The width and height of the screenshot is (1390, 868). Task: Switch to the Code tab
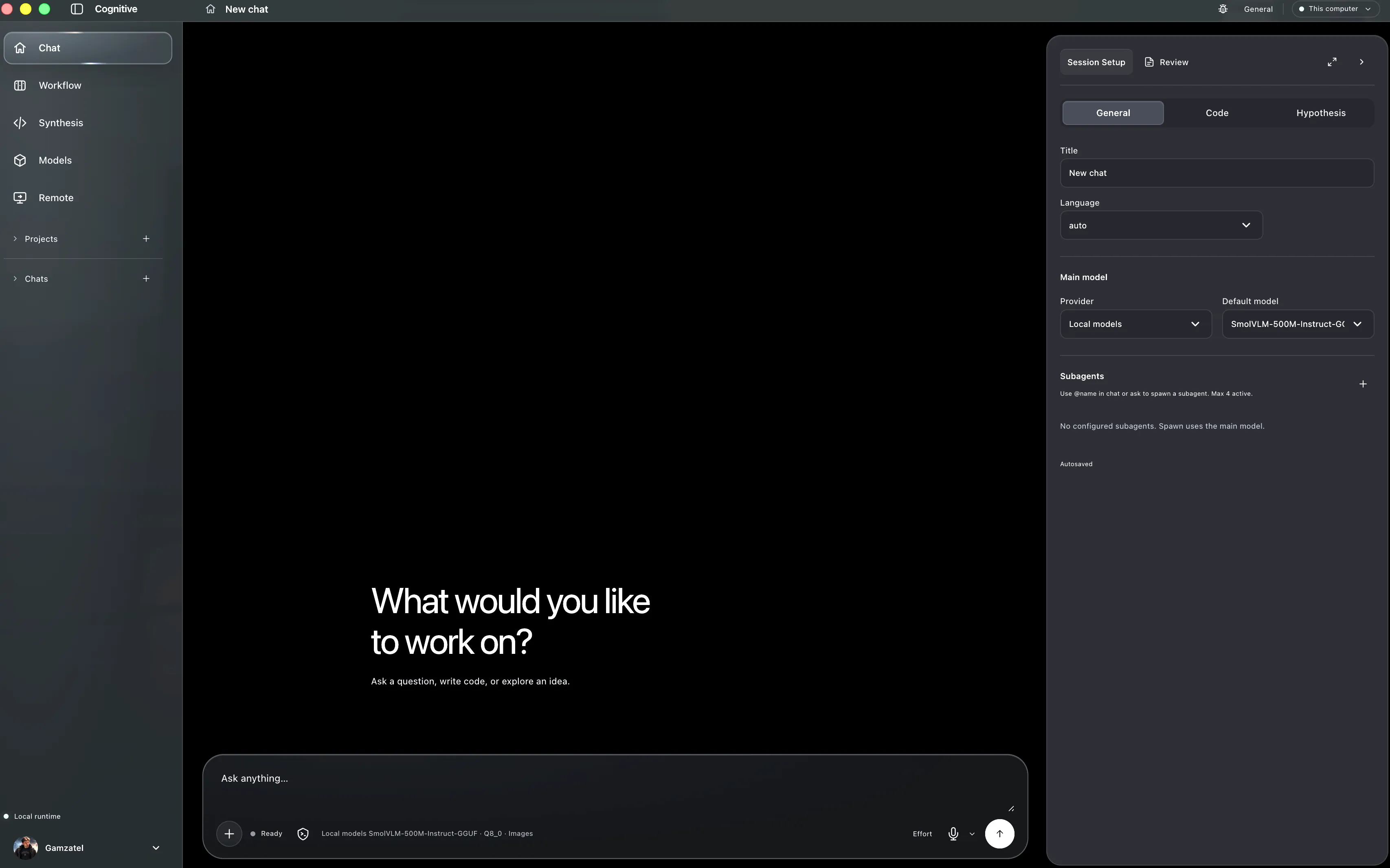click(x=1217, y=113)
